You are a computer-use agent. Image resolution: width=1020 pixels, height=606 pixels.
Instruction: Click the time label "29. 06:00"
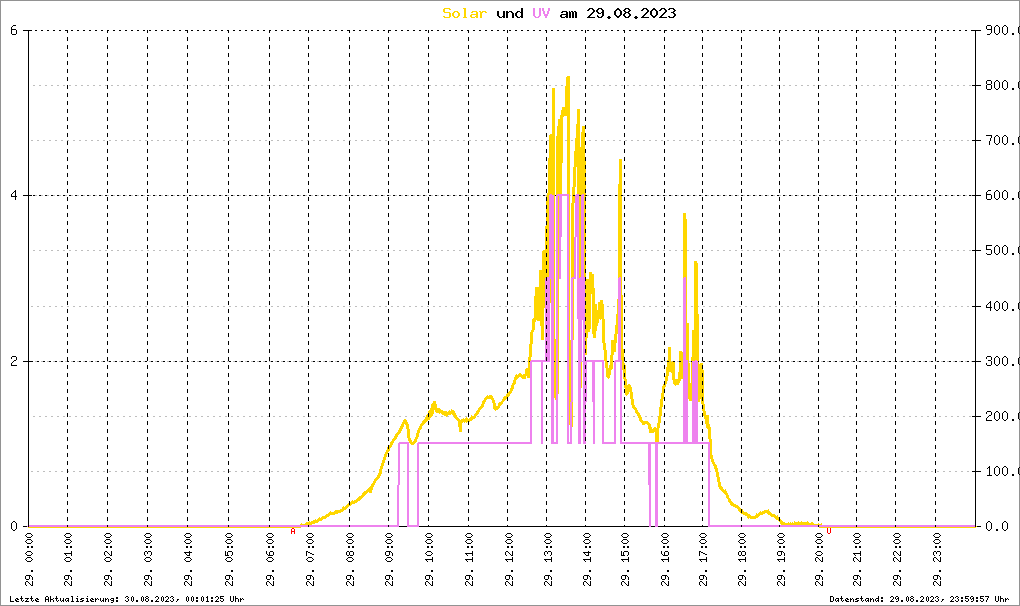pos(270,560)
